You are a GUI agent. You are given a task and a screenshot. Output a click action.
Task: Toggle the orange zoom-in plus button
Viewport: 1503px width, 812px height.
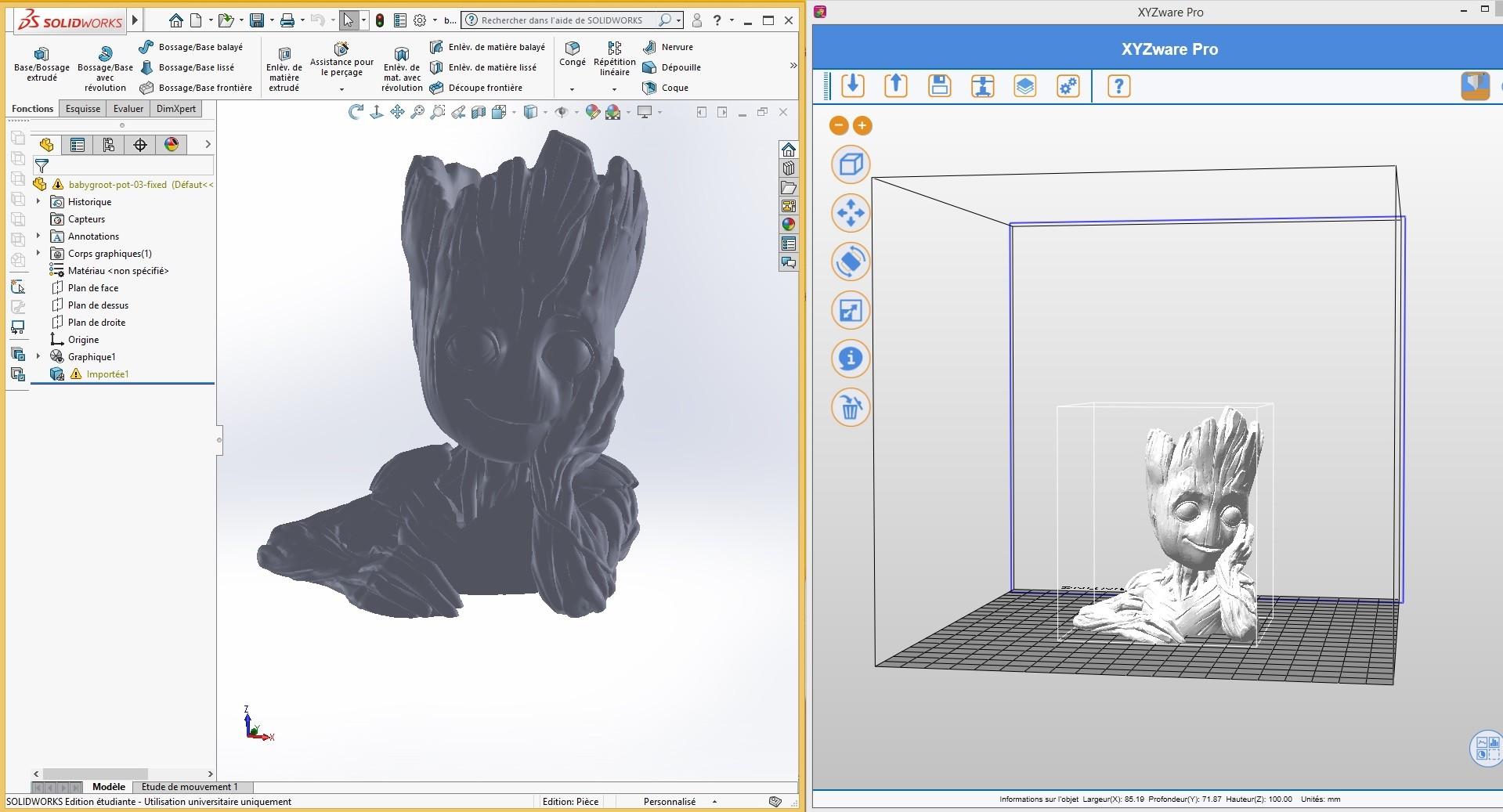coord(862,125)
